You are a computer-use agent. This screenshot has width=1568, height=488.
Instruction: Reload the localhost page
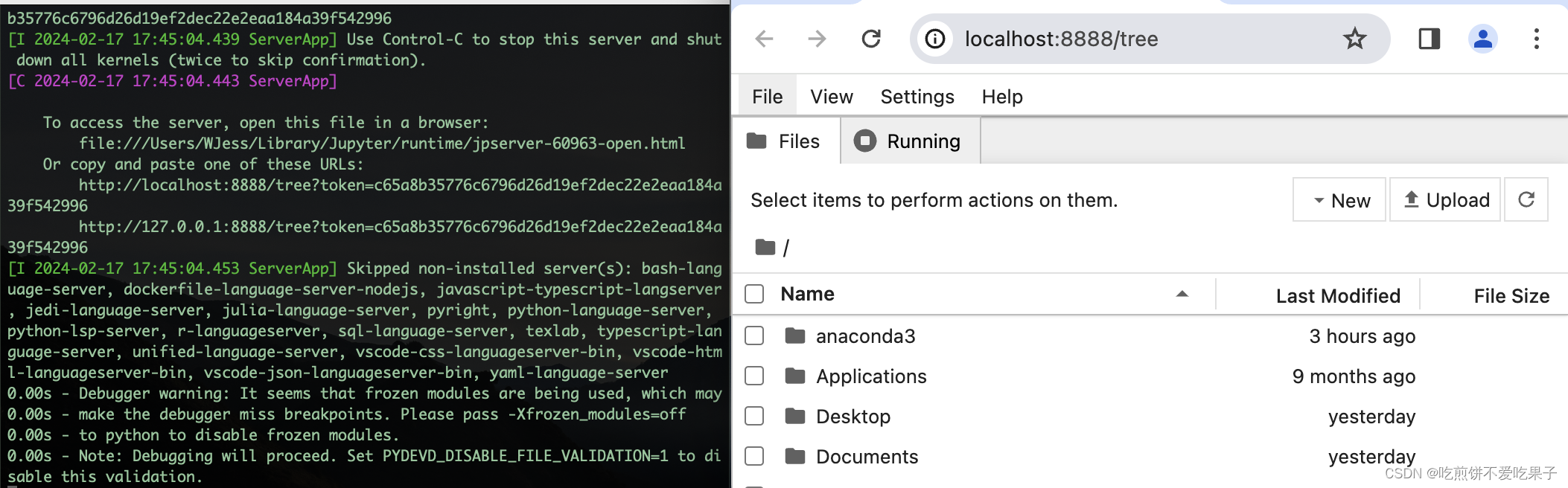[870, 39]
